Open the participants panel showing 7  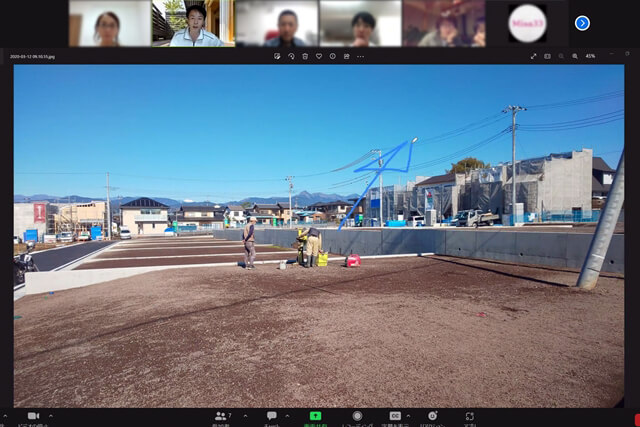click(223, 416)
